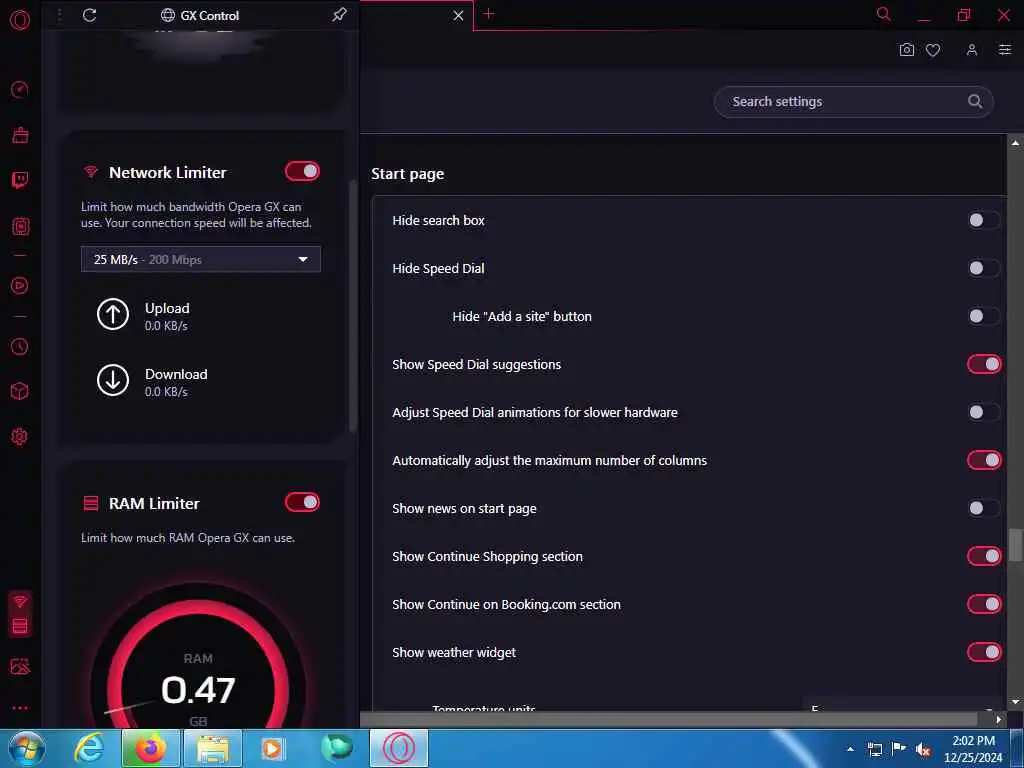Click the network limiter wifi icon at sidebar bottom
The width and height of the screenshot is (1024, 768).
[20, 601]
